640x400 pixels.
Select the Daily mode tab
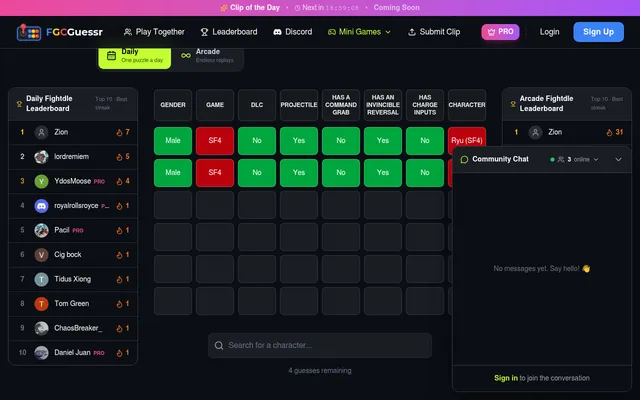[135, 56]
